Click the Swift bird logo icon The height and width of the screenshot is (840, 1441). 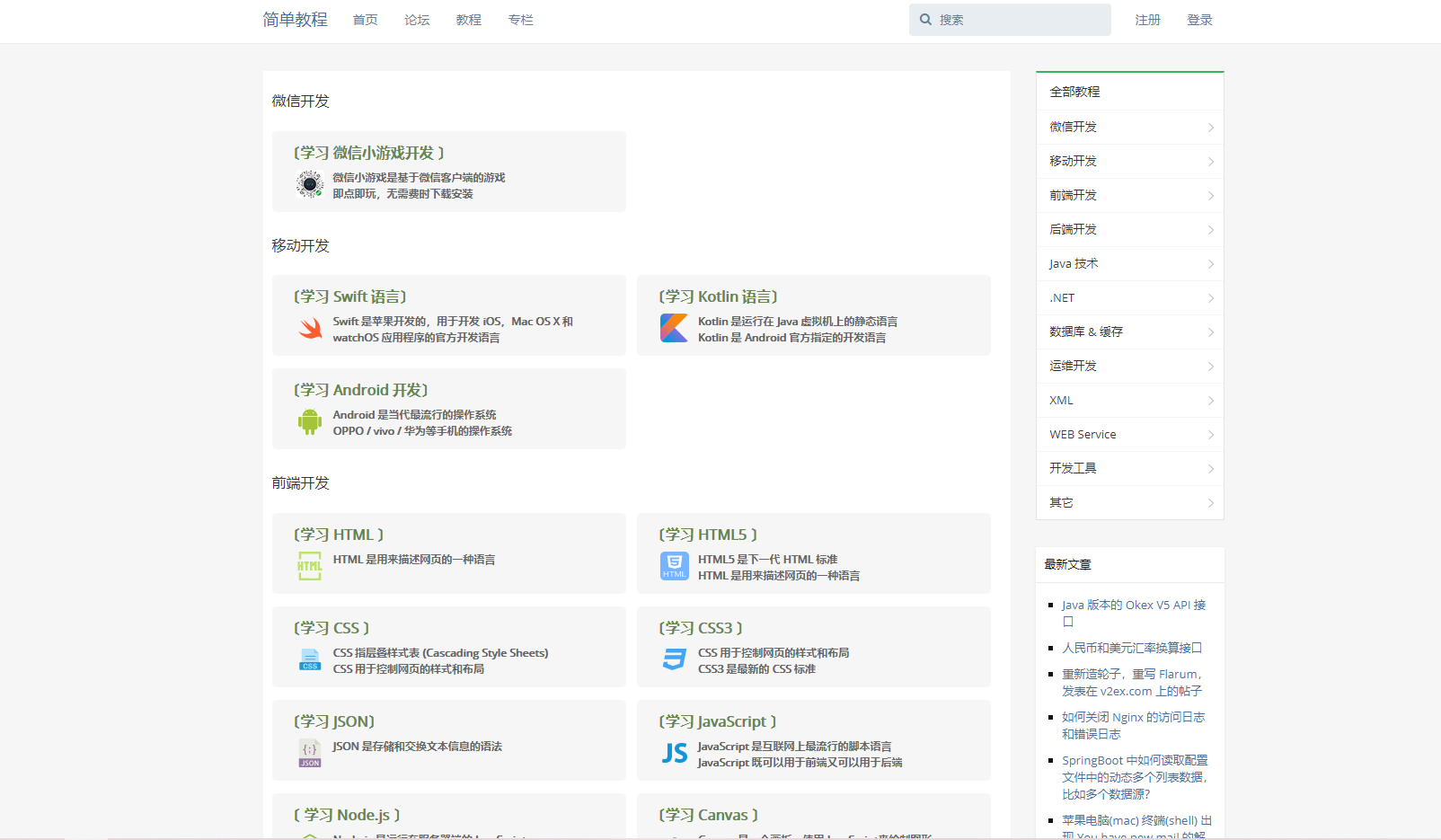[310, 328]
